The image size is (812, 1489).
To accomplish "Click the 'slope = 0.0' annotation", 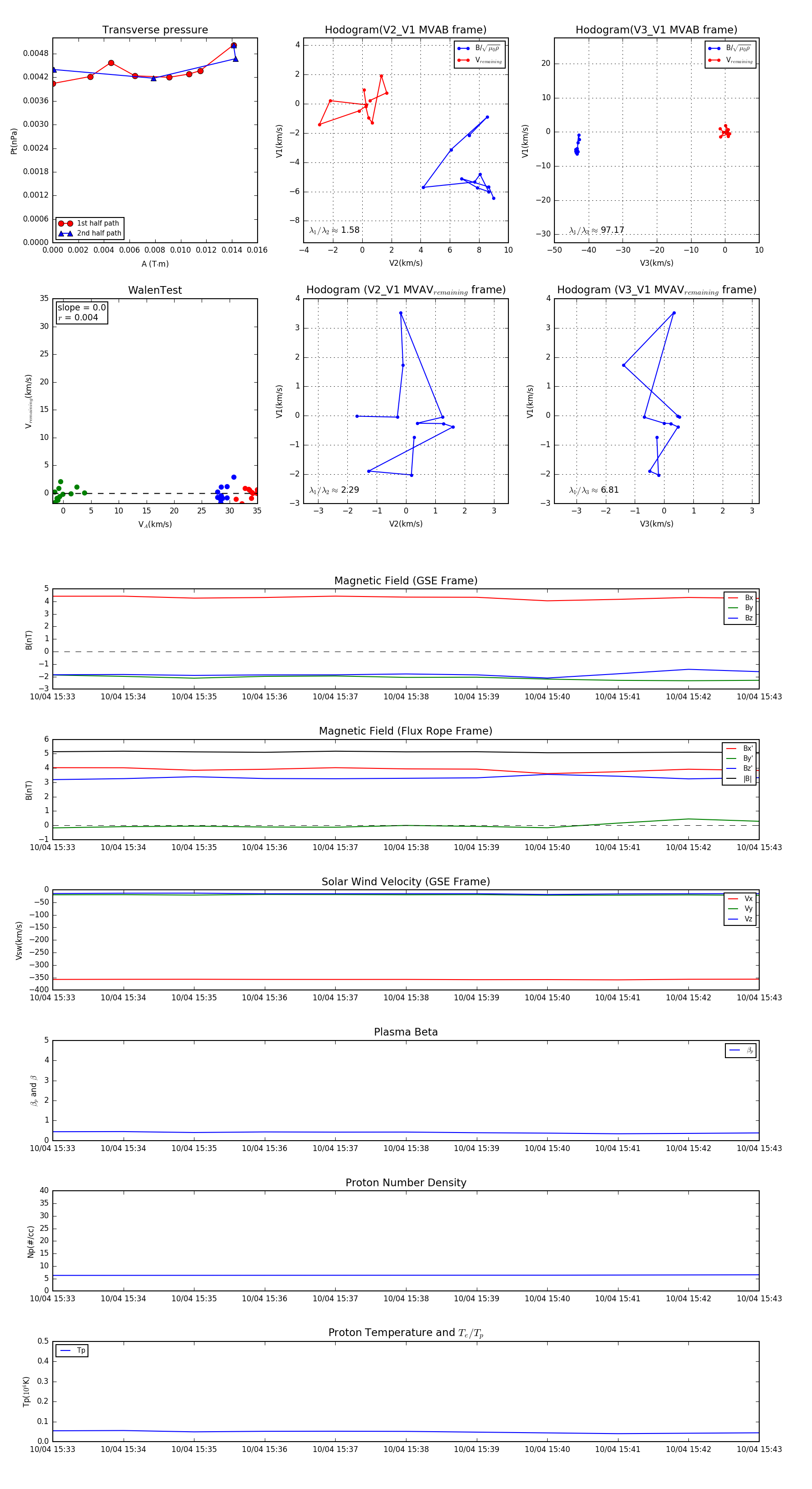I will 82,308.
